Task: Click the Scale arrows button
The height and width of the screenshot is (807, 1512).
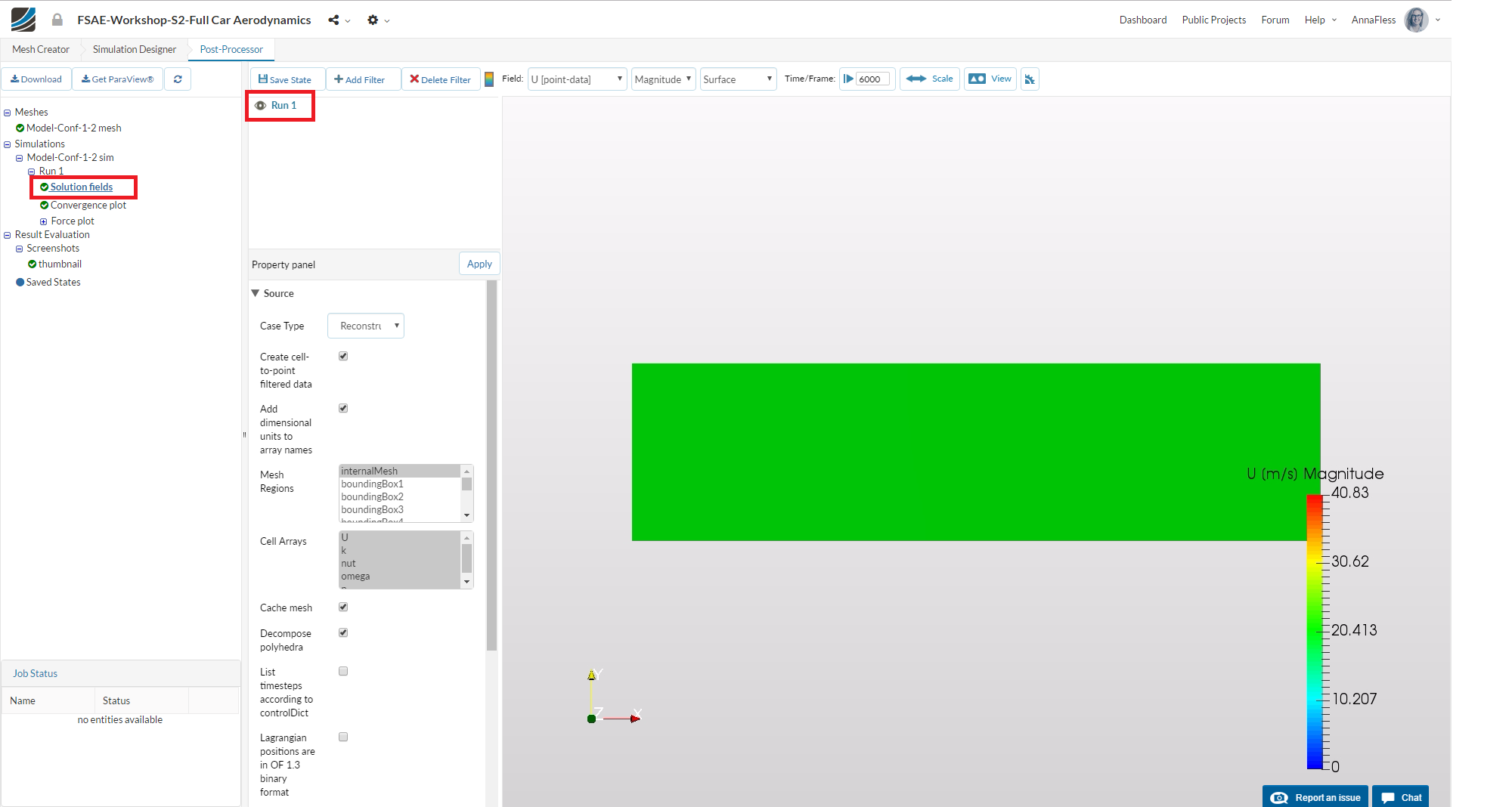Action: [x=930, y=79]
